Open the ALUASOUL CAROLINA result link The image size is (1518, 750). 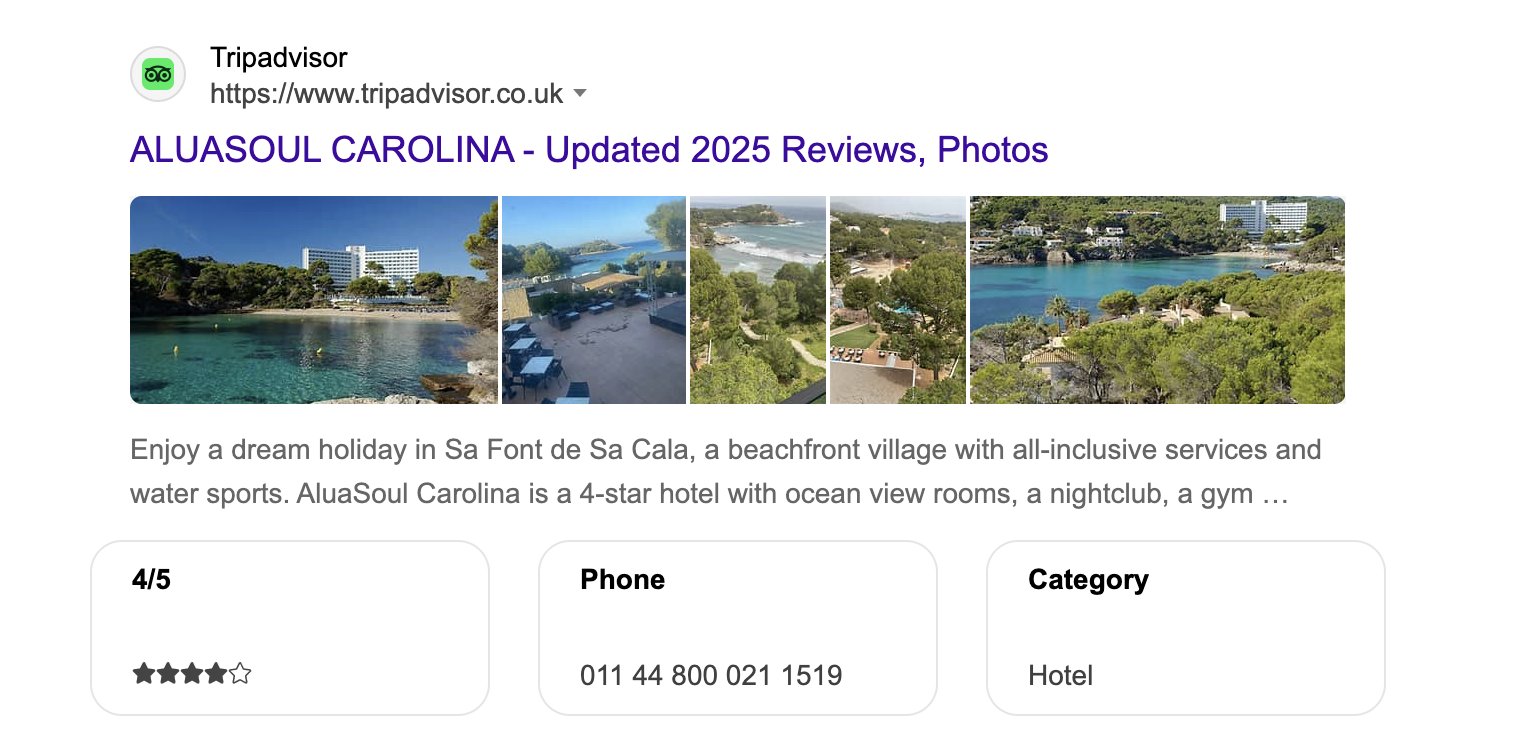[x=588, y=150]
